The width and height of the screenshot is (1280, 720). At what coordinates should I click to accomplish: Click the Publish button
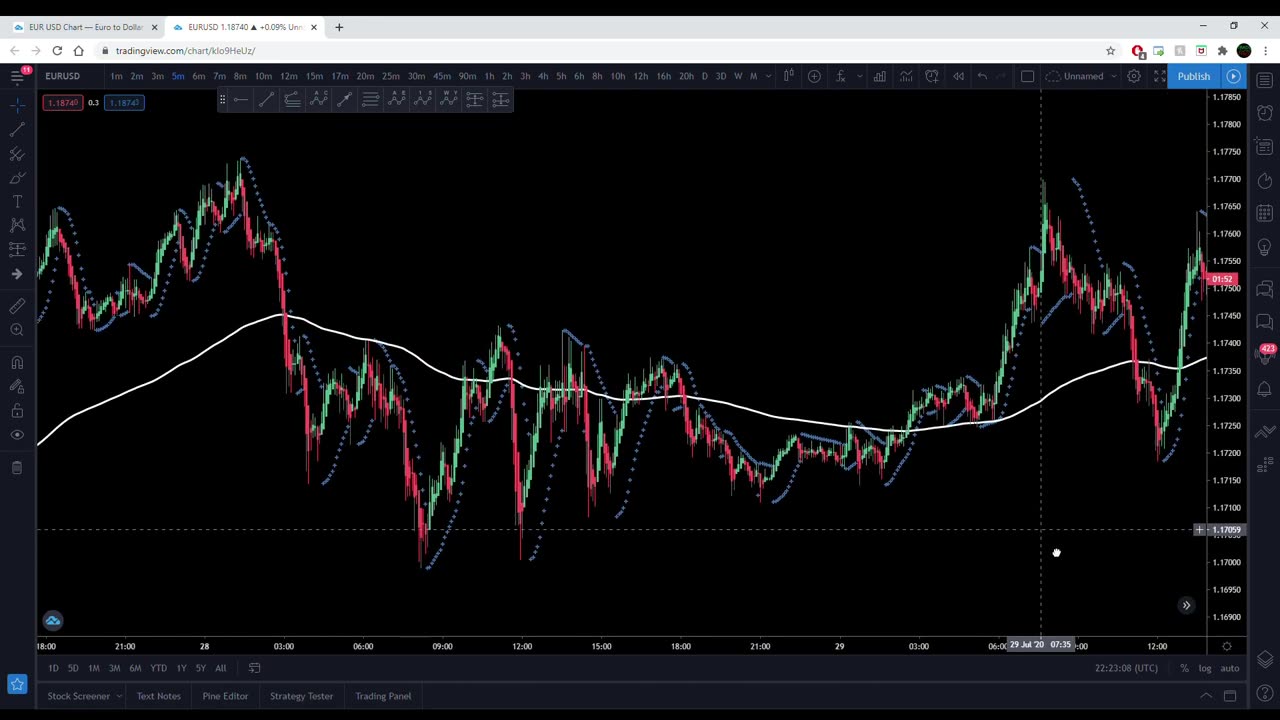pyautogui.click(x=1194, y=76)
